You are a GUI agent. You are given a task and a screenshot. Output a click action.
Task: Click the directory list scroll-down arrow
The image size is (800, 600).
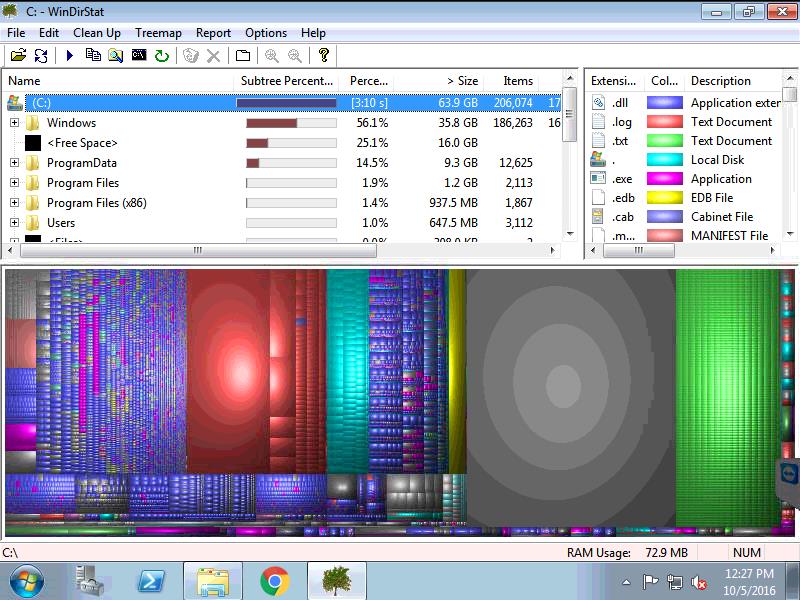coord(570,234)
